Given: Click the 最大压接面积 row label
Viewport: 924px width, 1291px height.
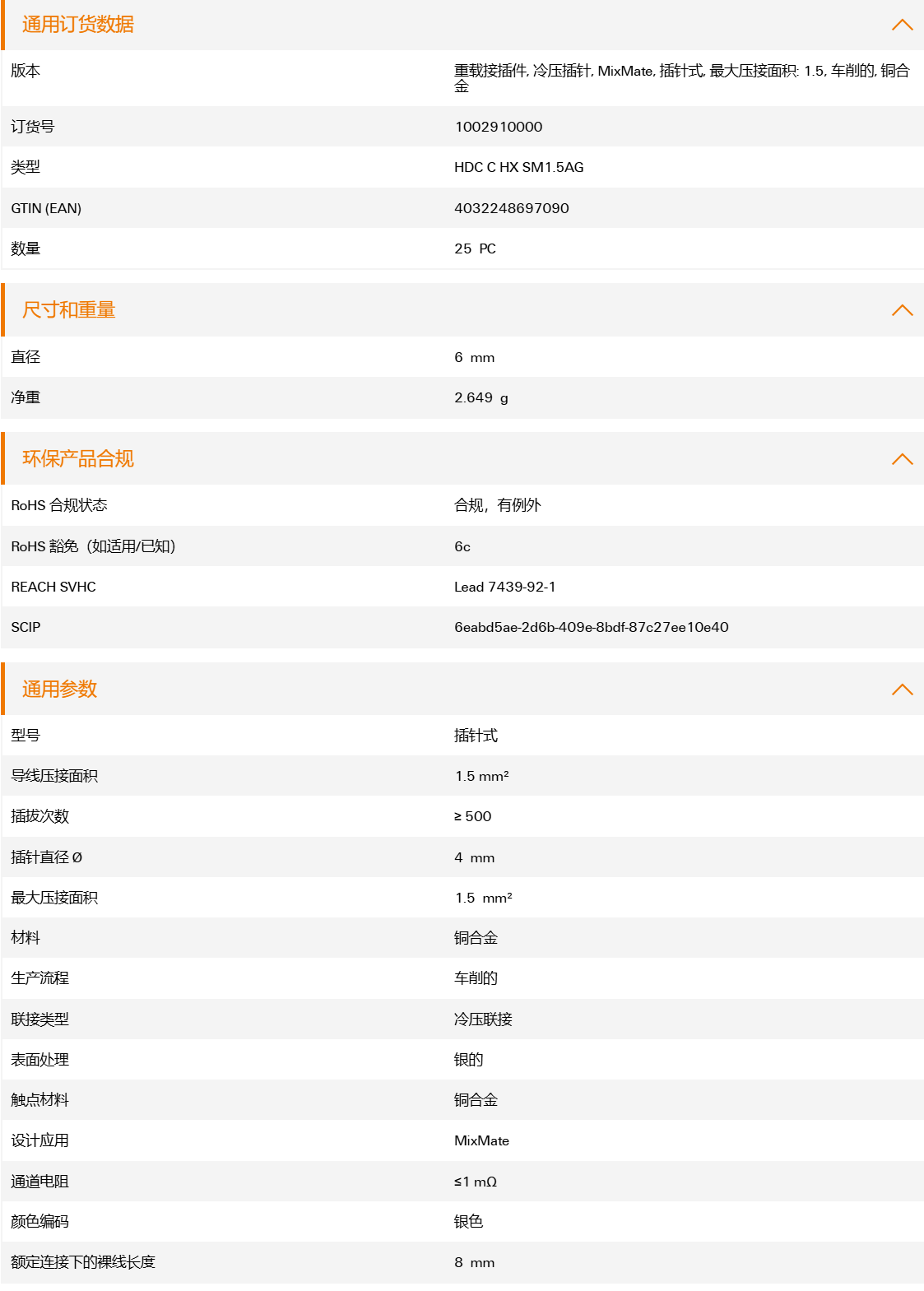Looking at the screenshot, I should pyautogui.click(x=54, y=898).
